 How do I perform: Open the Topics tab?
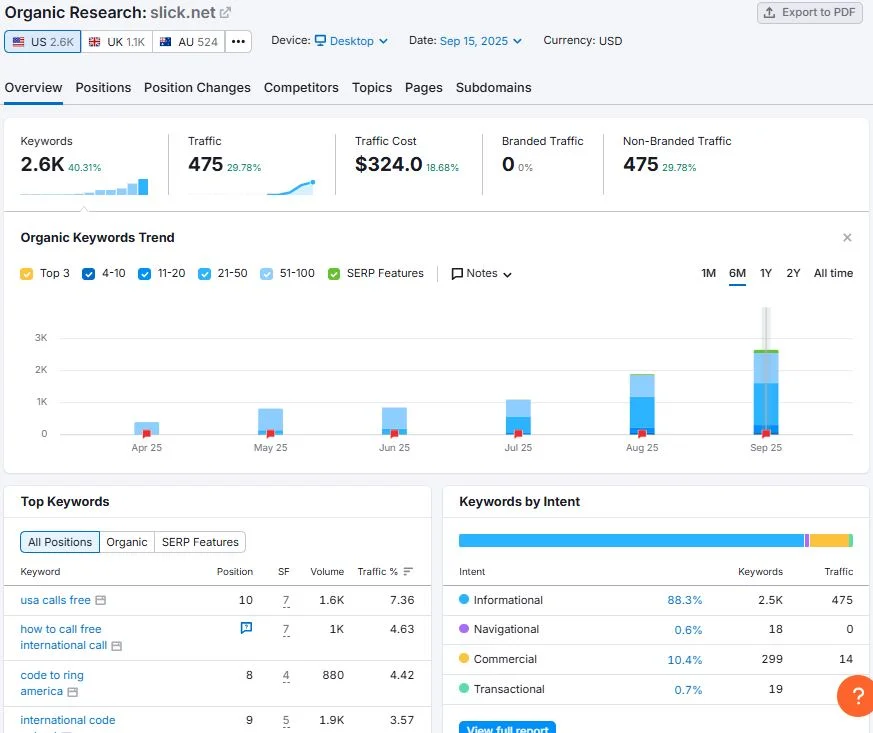(372, 87)
